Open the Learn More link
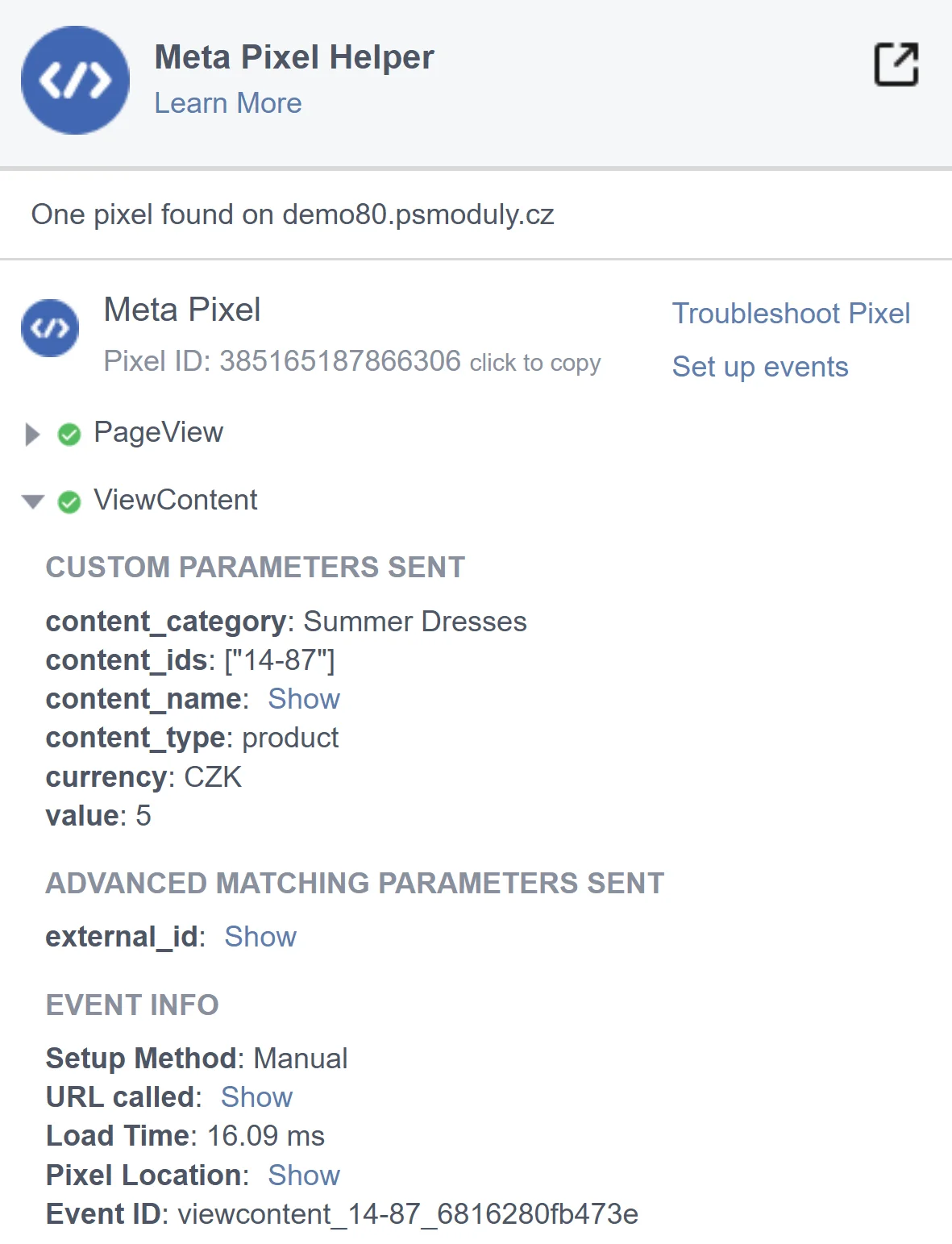Screen dimensions: 952x1244 228,103
